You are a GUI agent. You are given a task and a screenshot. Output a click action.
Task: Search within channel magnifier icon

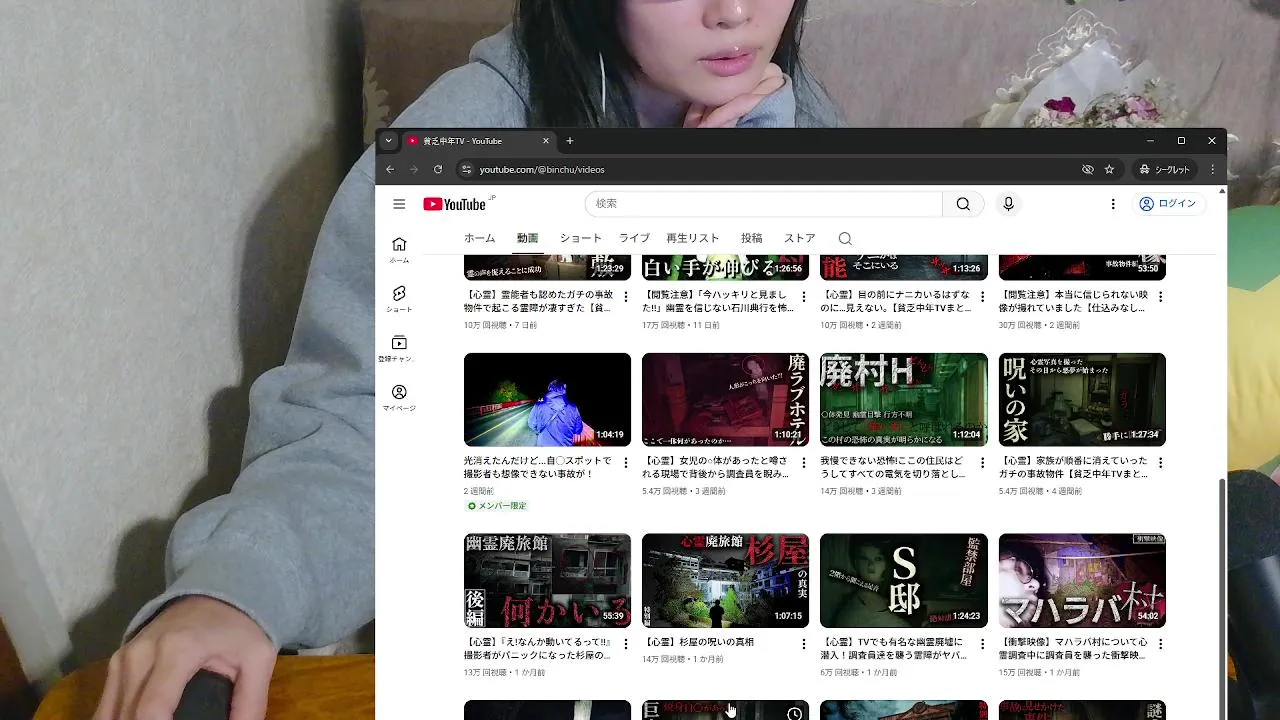point(845,238)
